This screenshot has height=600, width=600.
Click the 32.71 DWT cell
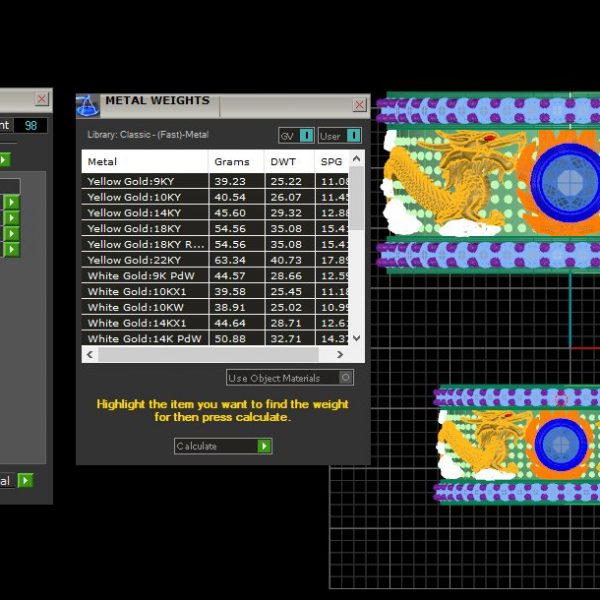pos(290,338)
